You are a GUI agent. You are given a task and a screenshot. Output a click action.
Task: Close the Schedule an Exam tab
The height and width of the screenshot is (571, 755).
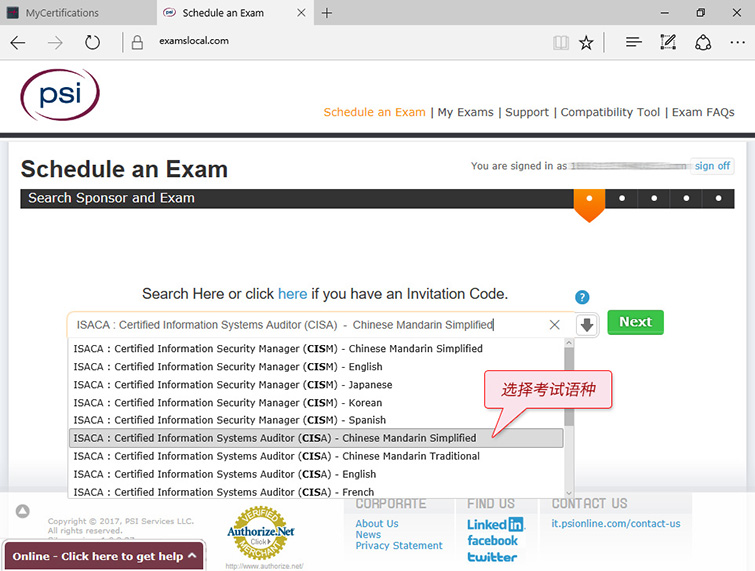click(x=301, y=13)
